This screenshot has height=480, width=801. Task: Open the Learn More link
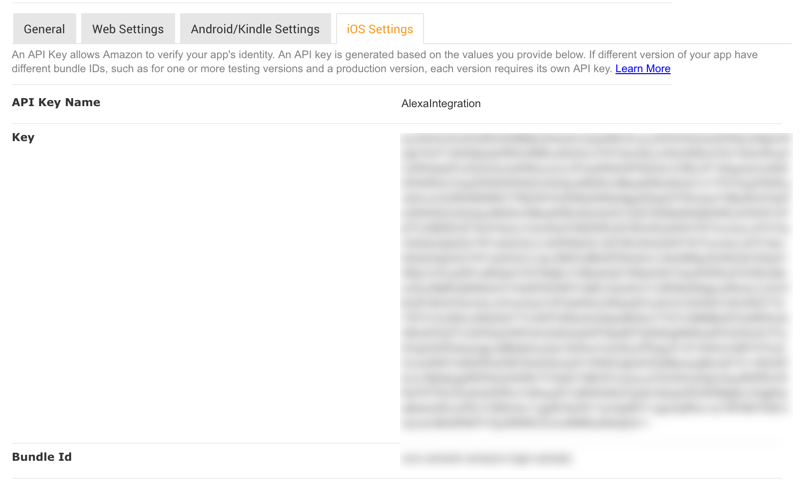[643, 69]
